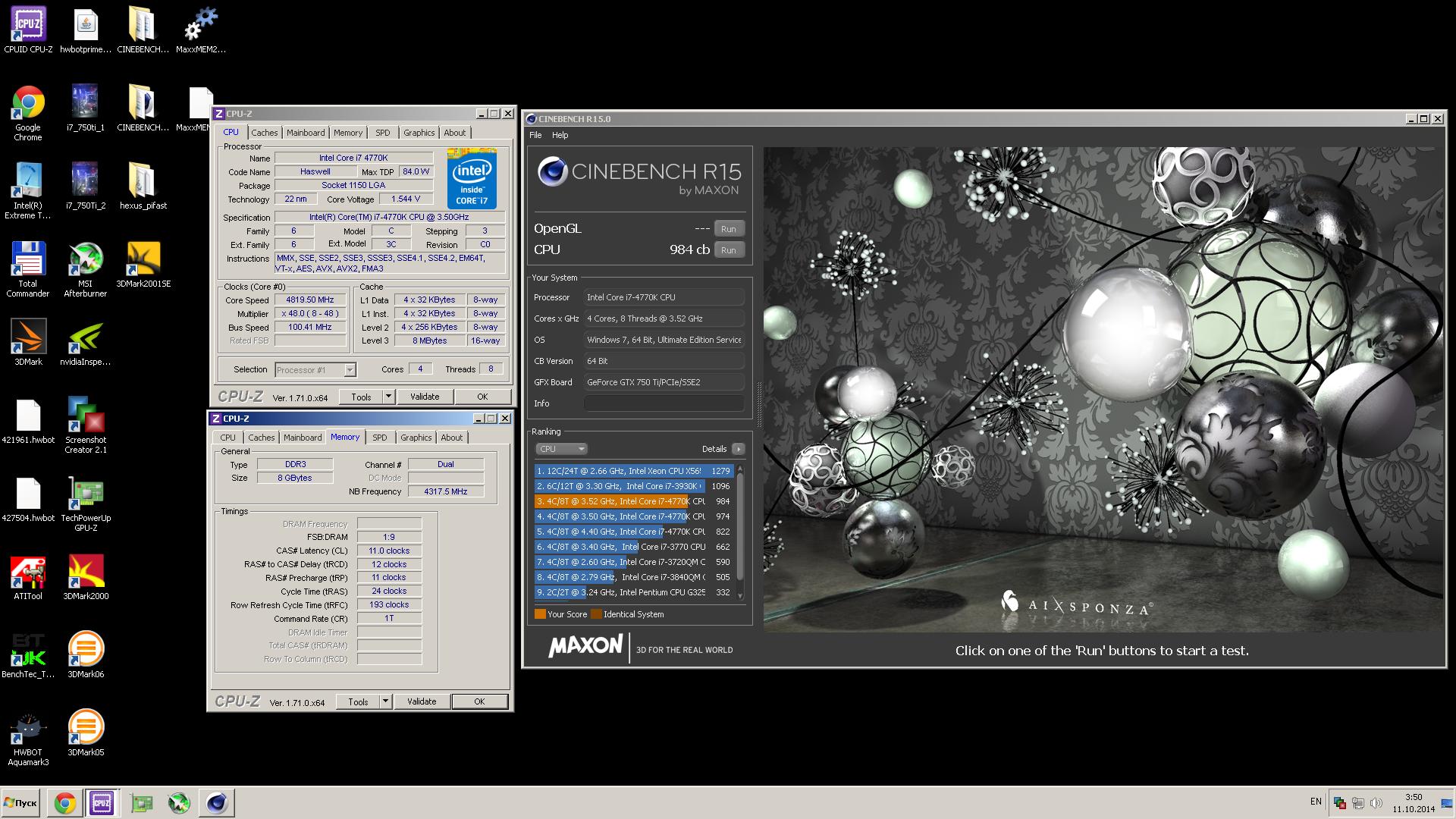Select ranking row i7-3770 662
Viewport: 1456px width, 819px height.
633,547
